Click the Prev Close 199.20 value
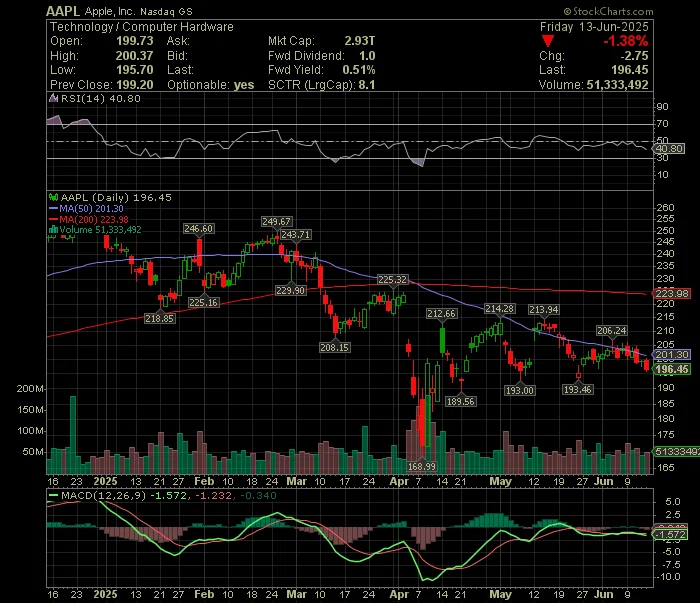The width and height of the screenshot is (700, 603). pos(134,85)
